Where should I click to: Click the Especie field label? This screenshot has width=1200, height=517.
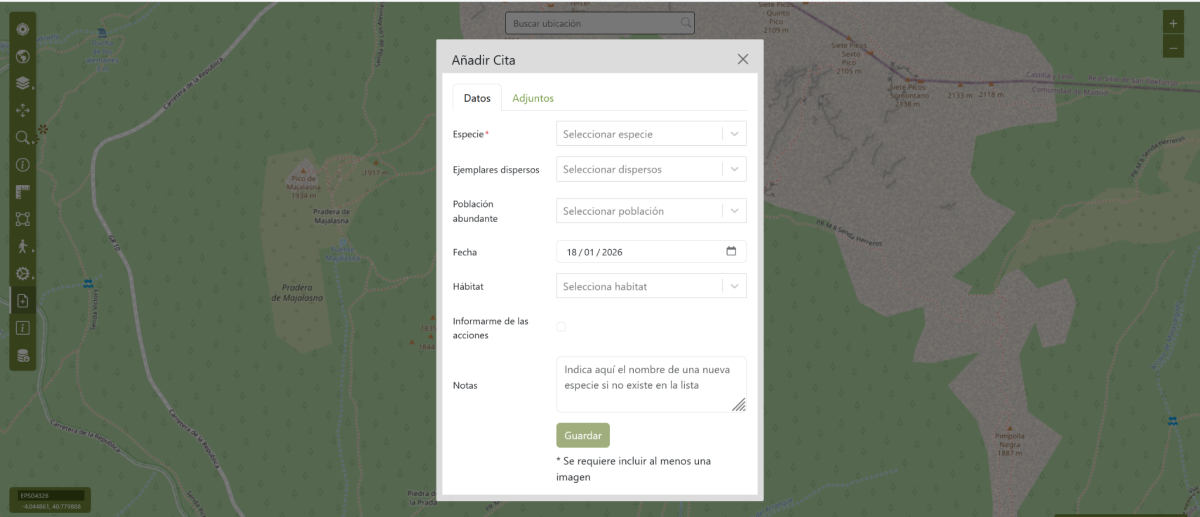(x=471, y=133)
